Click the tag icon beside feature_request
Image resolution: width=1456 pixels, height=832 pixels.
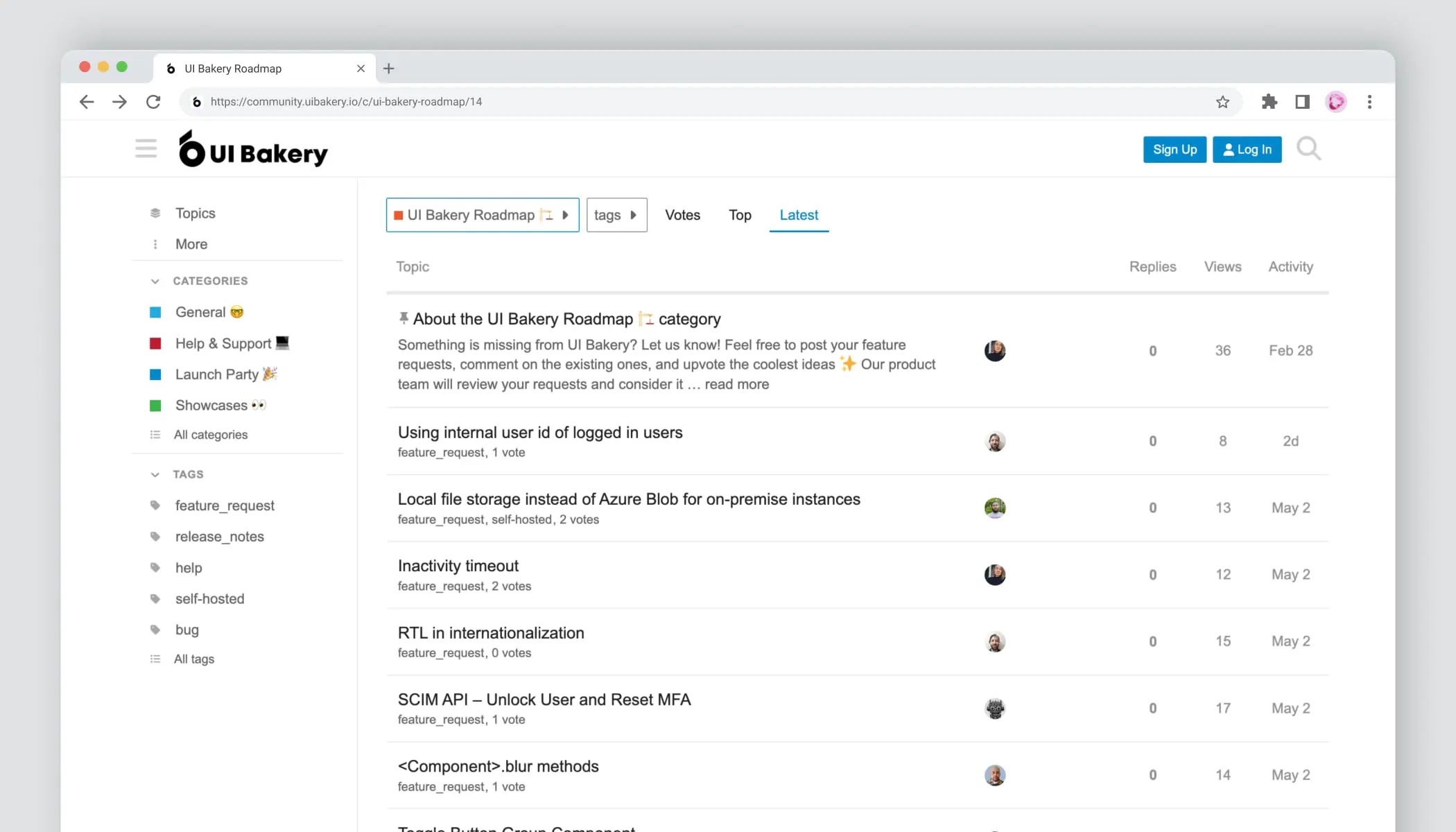point(155,505)
